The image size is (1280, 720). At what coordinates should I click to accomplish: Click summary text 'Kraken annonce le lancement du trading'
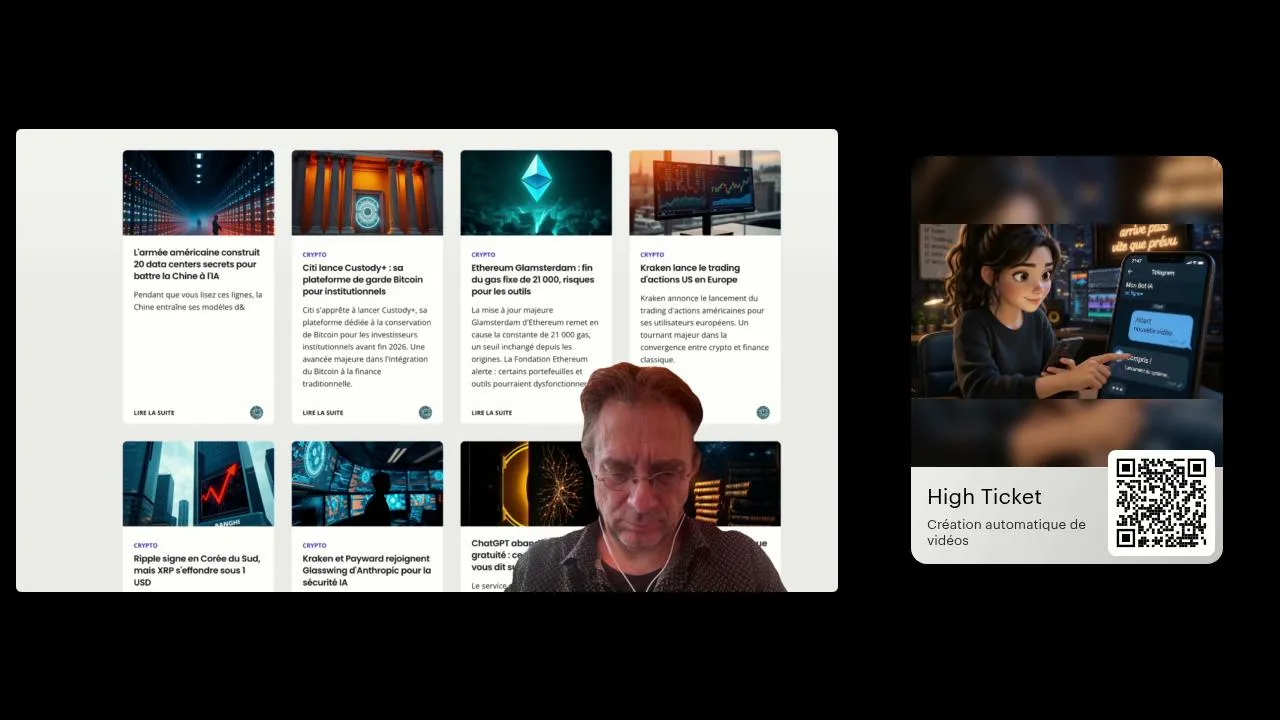(705, 329)
